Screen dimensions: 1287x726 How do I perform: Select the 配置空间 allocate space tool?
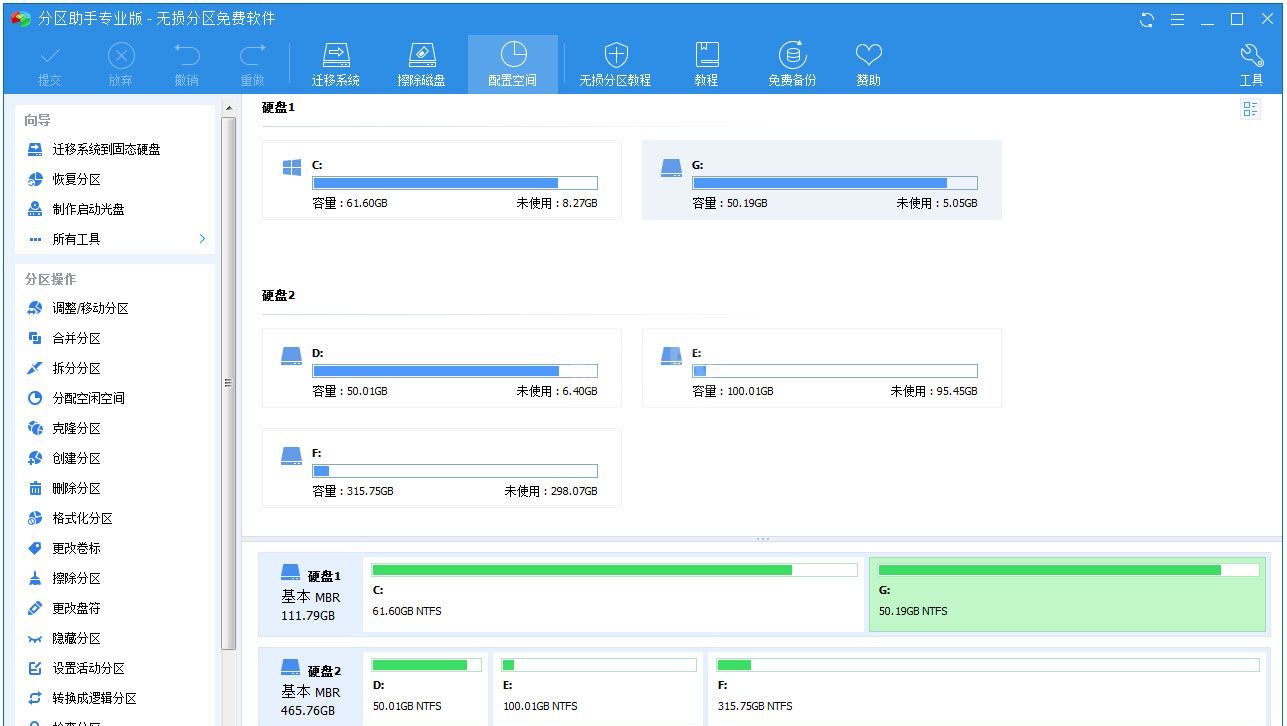[x=513, y=65]
